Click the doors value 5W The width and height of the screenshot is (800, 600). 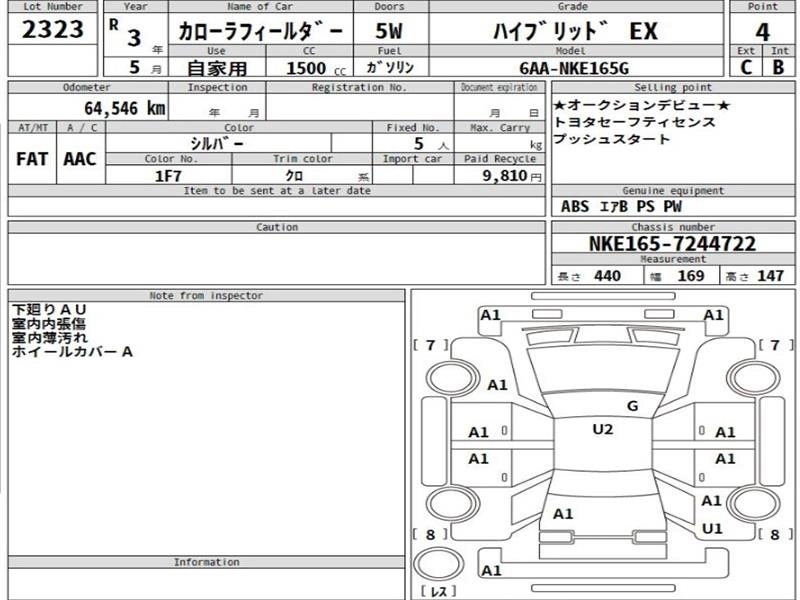pos(389,32)
